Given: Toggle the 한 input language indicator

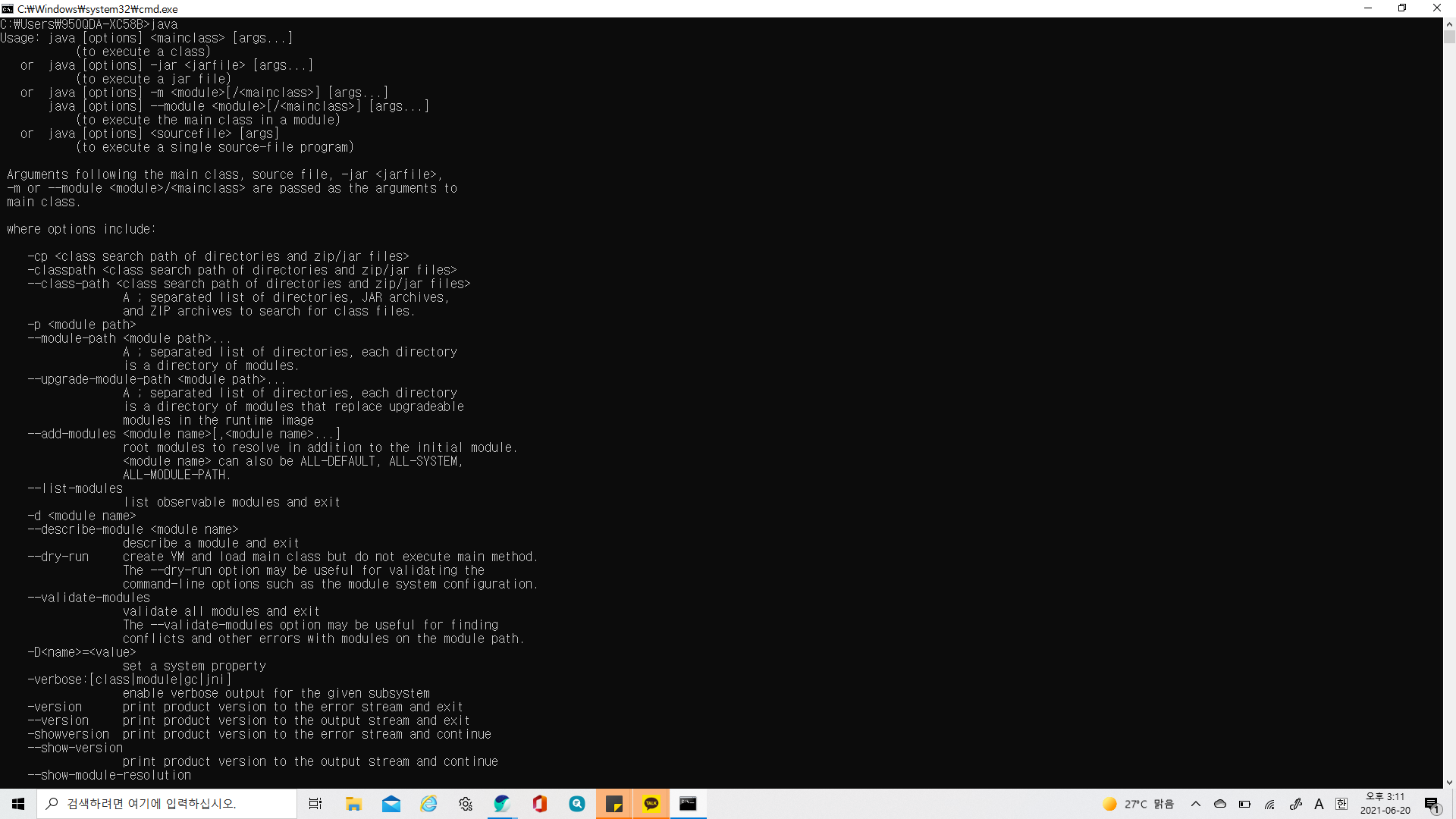Looking at the screenshot, I should coord(1341,804).
